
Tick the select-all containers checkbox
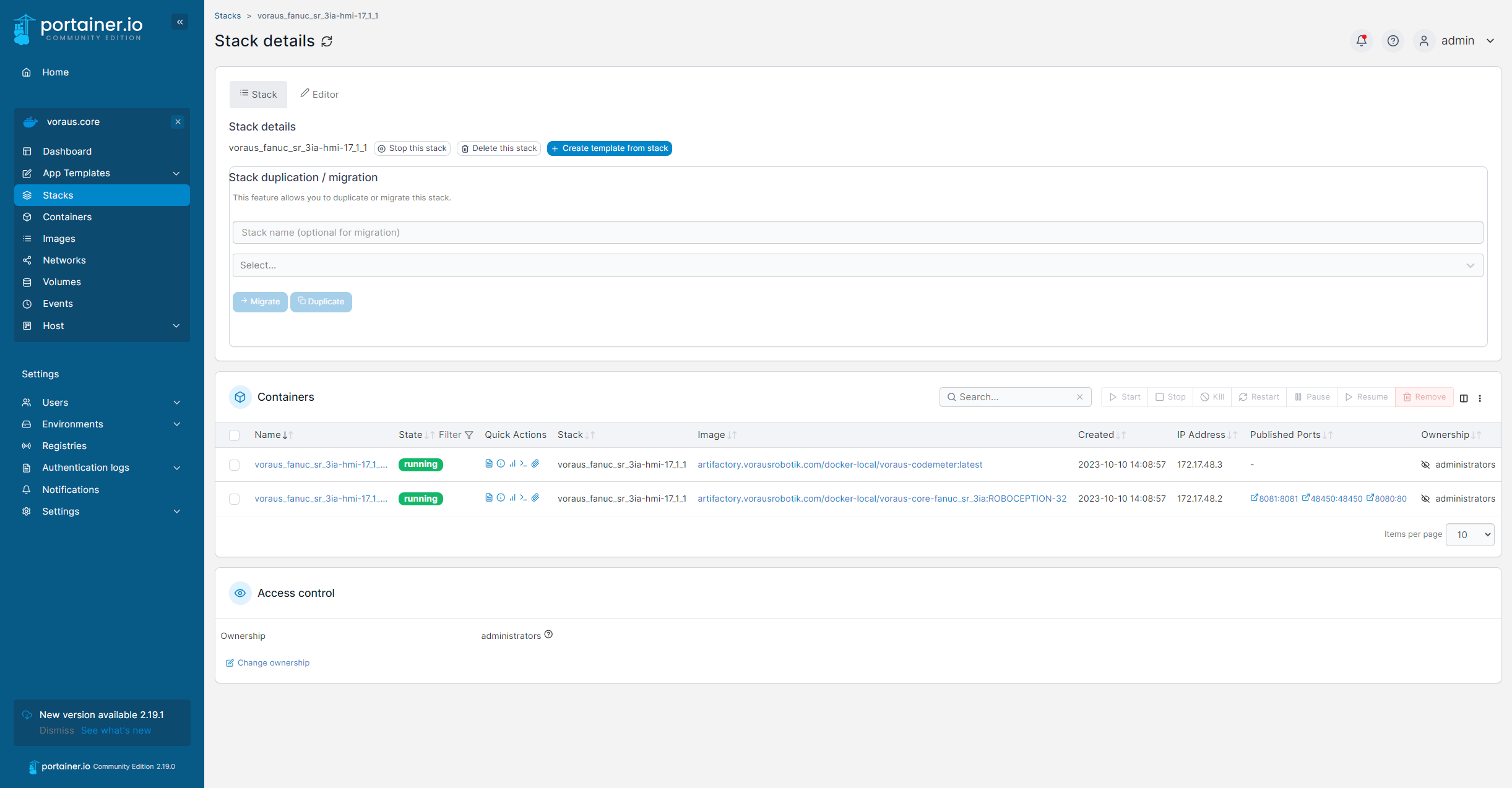tap(234, 435)
